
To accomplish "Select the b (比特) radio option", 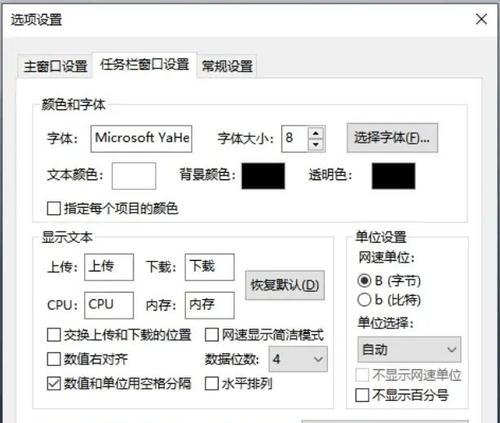I will pyautogui.click(x=364, y=300).
